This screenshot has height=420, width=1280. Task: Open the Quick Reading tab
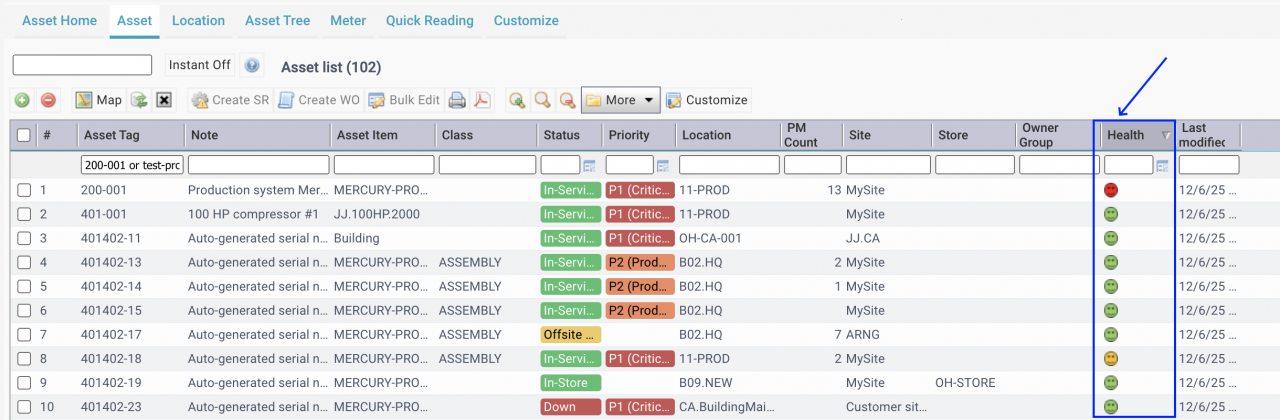tap(431, 20)
